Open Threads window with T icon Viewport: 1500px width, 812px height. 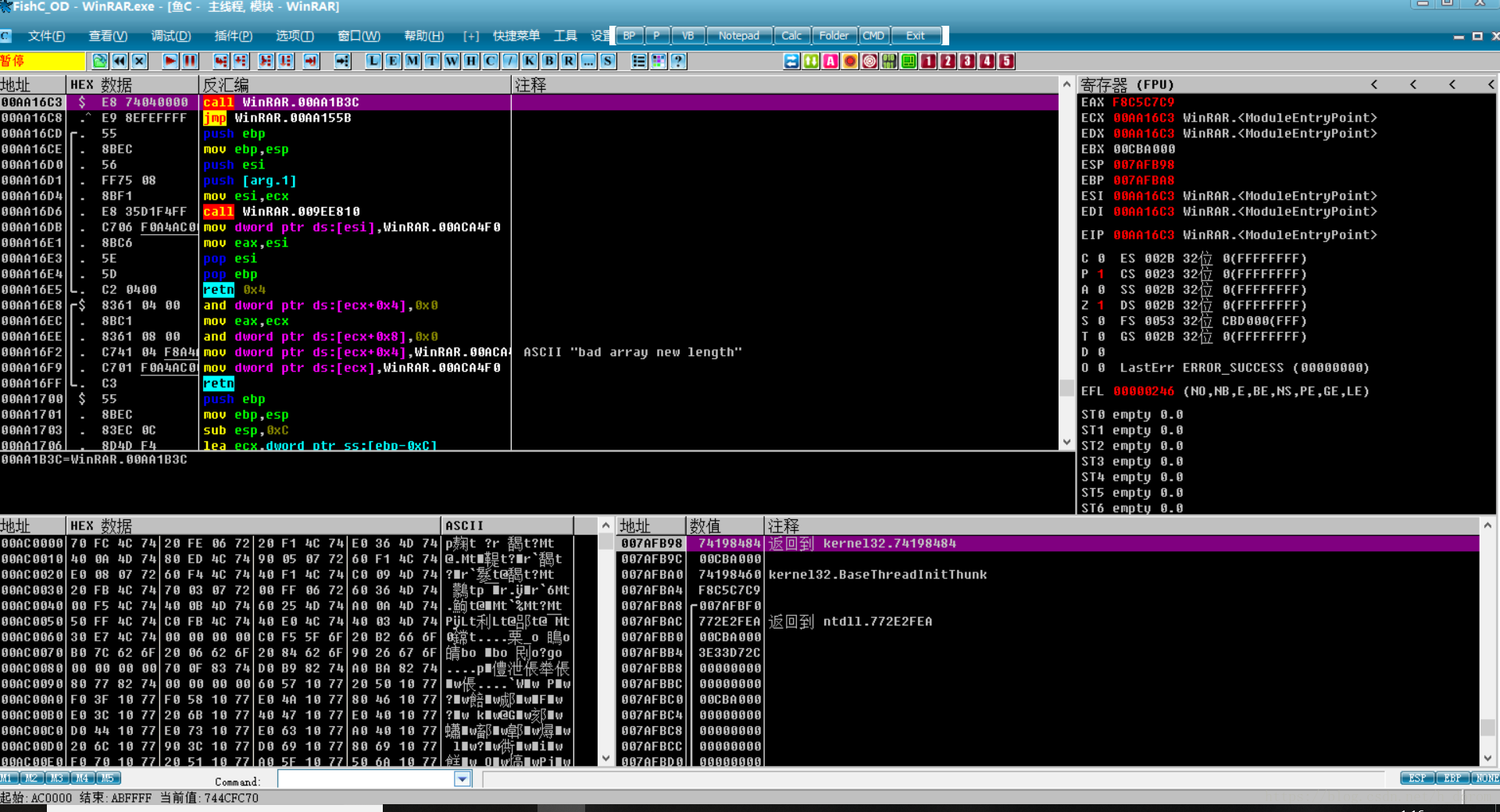coord(432,61)
